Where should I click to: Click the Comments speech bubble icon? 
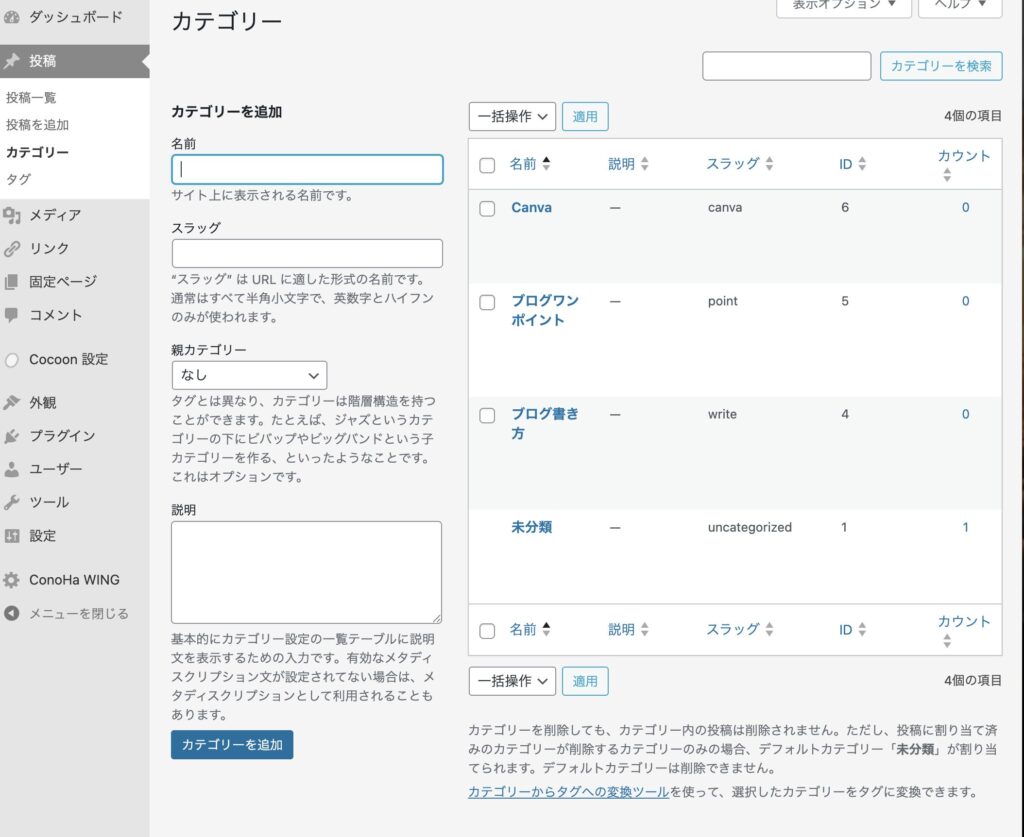[x=12, y=315]
